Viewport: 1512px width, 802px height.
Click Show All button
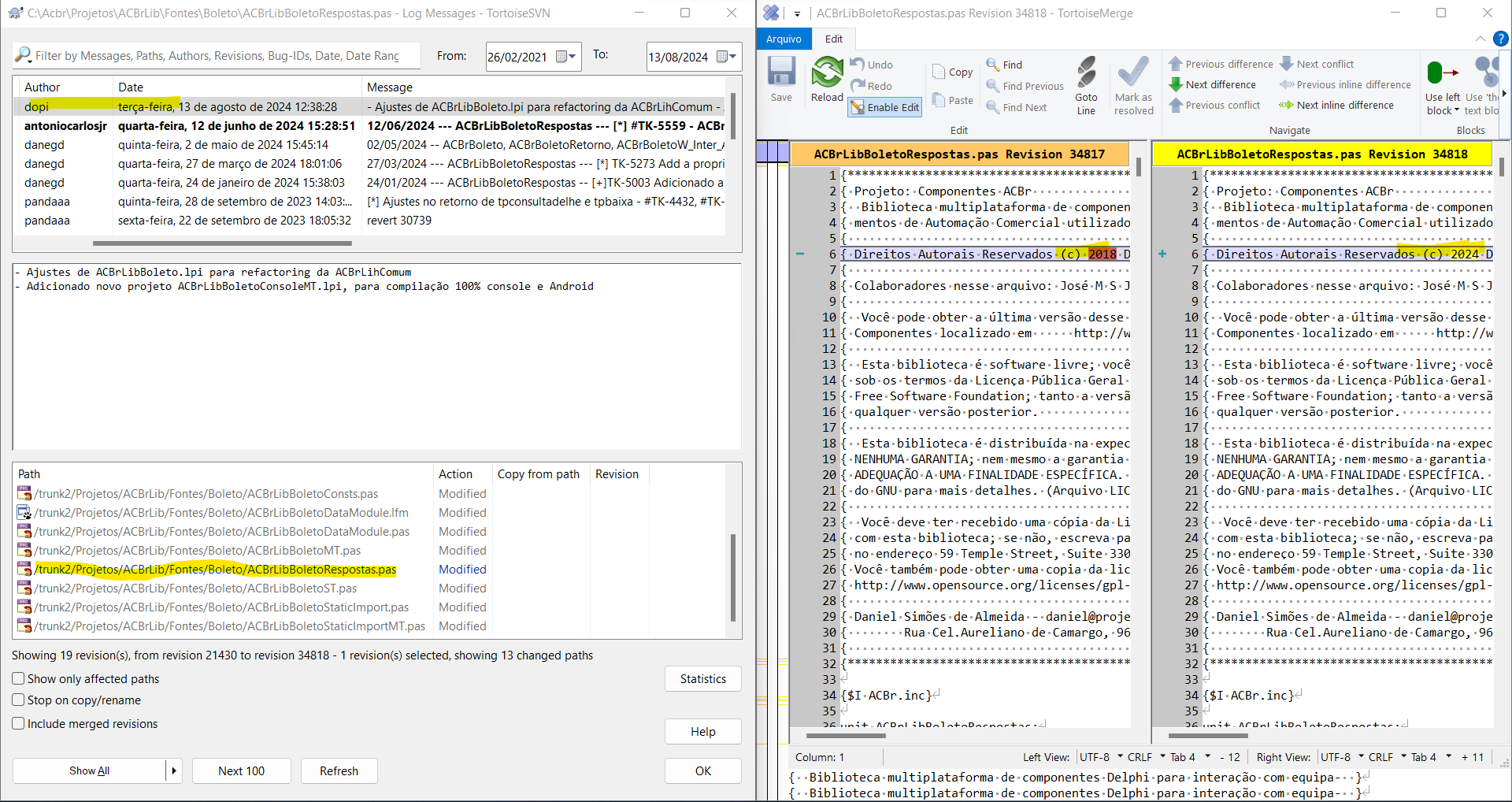(89, 771)
